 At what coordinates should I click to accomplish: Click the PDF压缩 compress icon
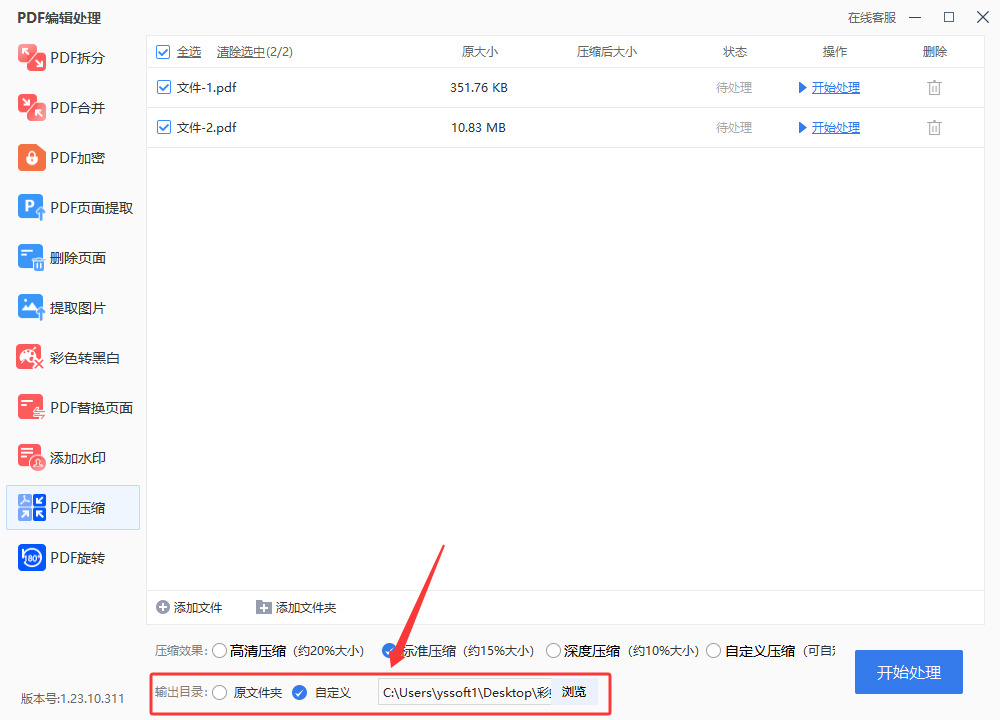(31, 508)
